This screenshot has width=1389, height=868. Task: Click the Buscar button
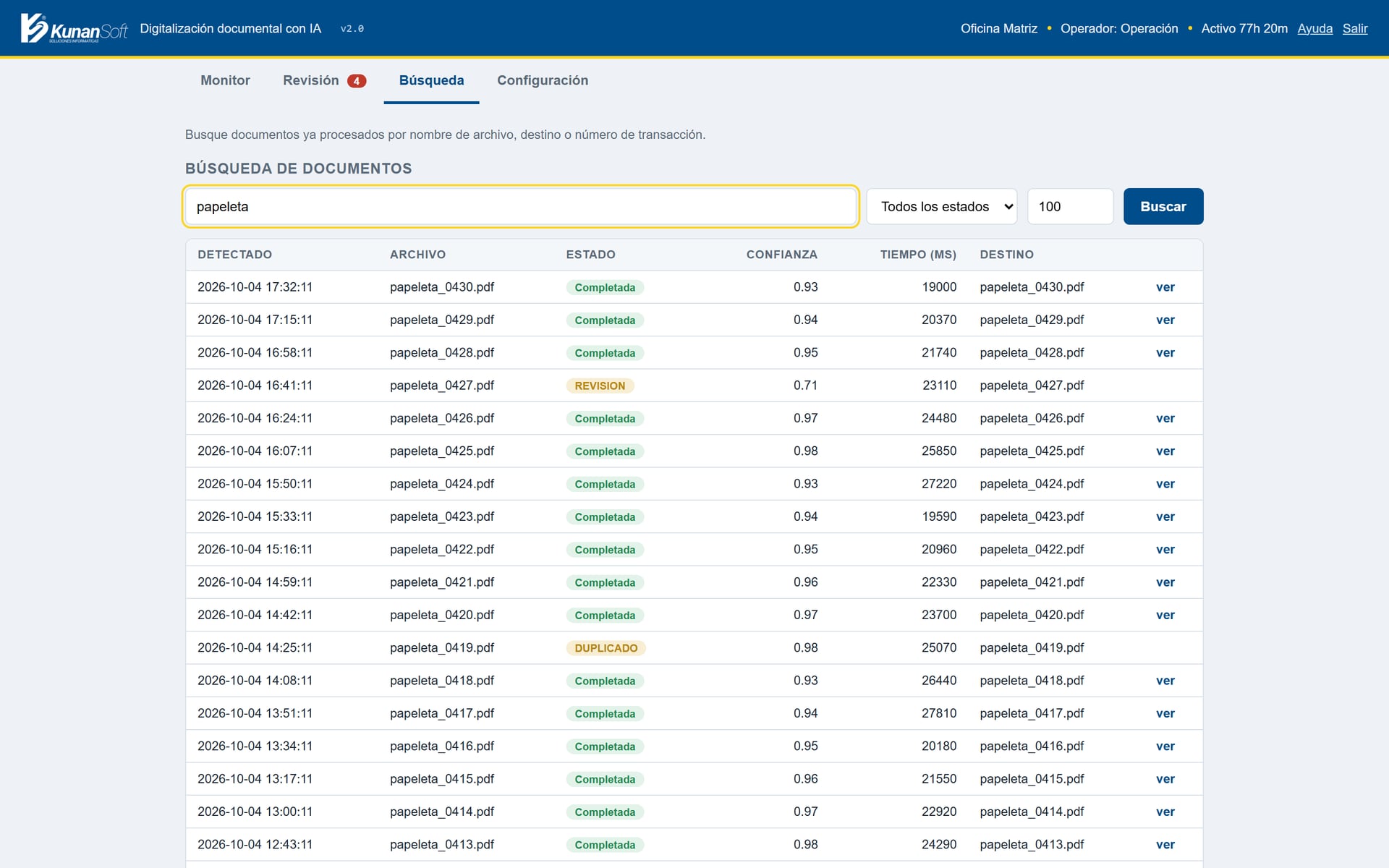(x=1163, y=206)
